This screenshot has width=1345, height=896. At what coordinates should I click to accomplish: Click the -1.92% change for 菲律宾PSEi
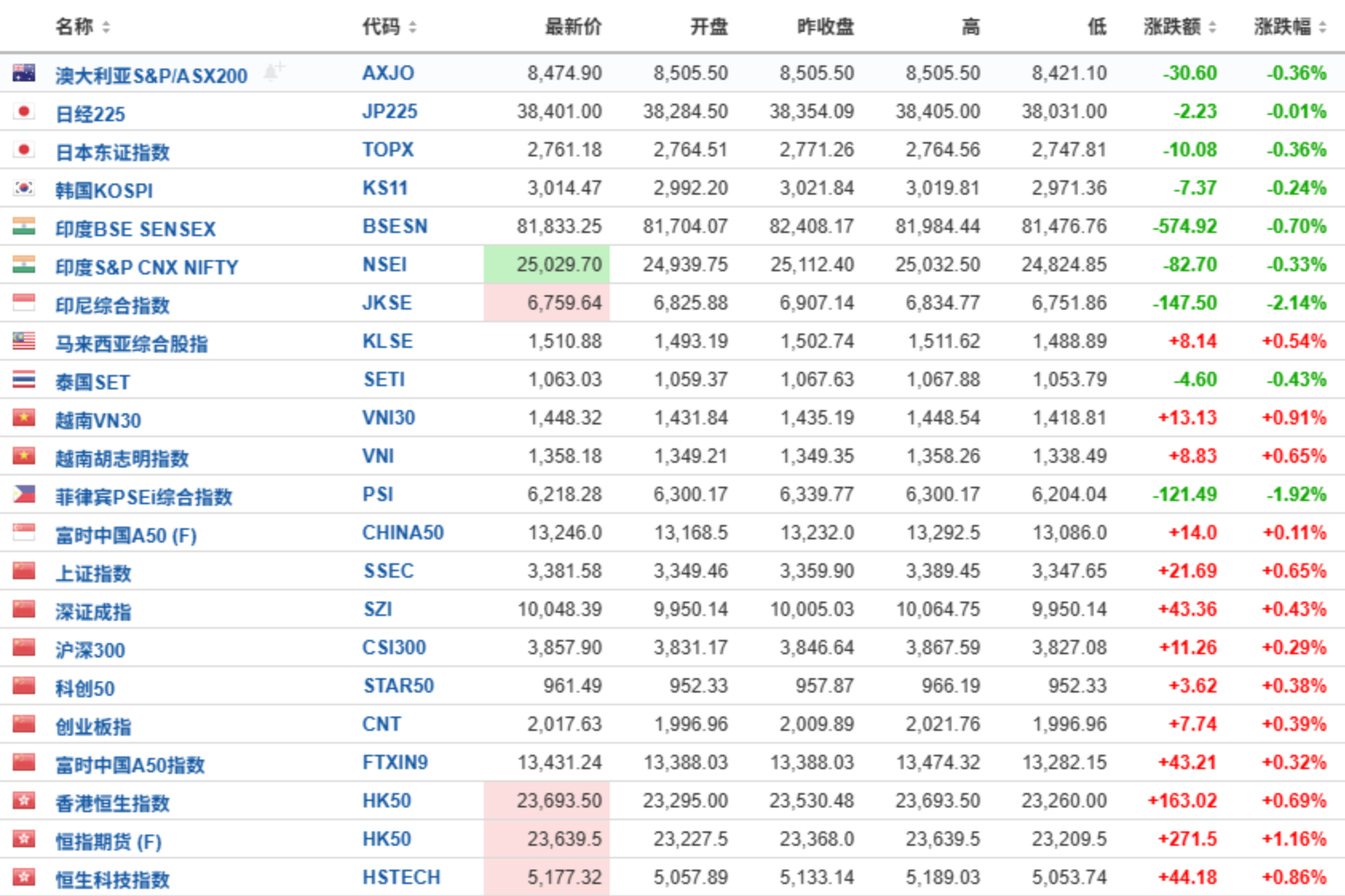[1296, 495]
